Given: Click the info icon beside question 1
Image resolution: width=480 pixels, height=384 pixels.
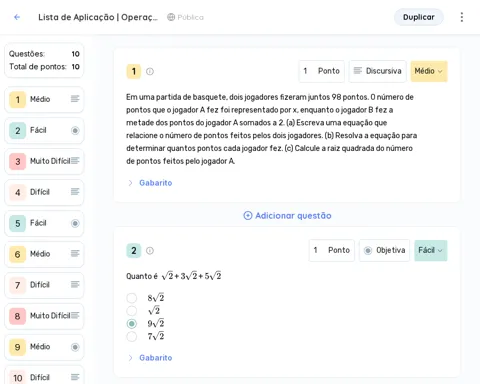Looking at the screenshot, I should [150, 71].
